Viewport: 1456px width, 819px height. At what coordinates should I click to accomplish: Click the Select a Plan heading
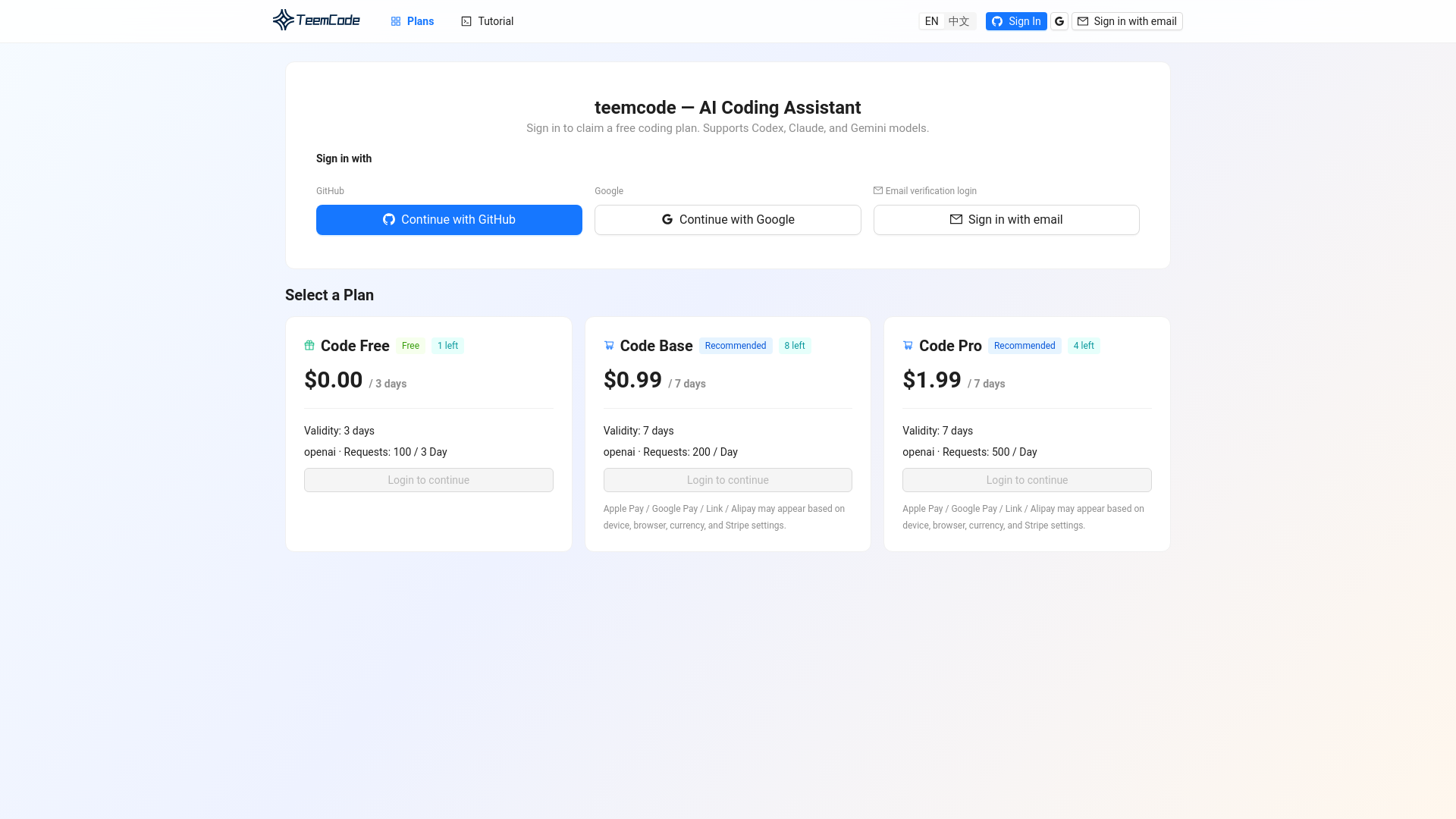[329, 295]
